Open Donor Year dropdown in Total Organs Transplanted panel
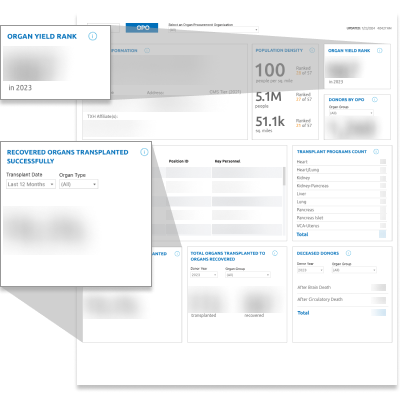 (204, 275)
